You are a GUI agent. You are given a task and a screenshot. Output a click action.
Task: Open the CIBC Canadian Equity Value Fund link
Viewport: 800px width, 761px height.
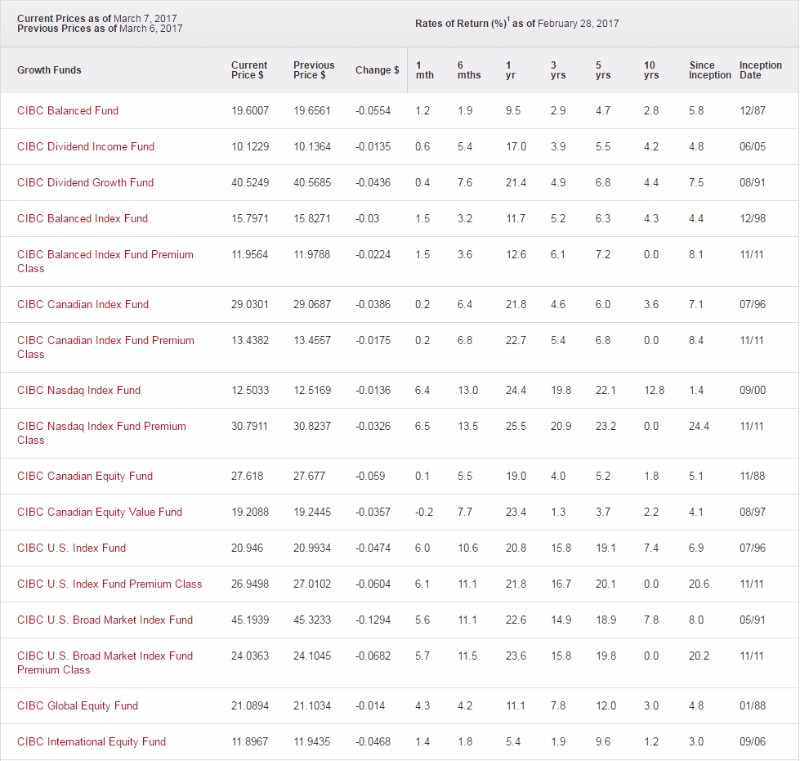(x=99, y=512)
